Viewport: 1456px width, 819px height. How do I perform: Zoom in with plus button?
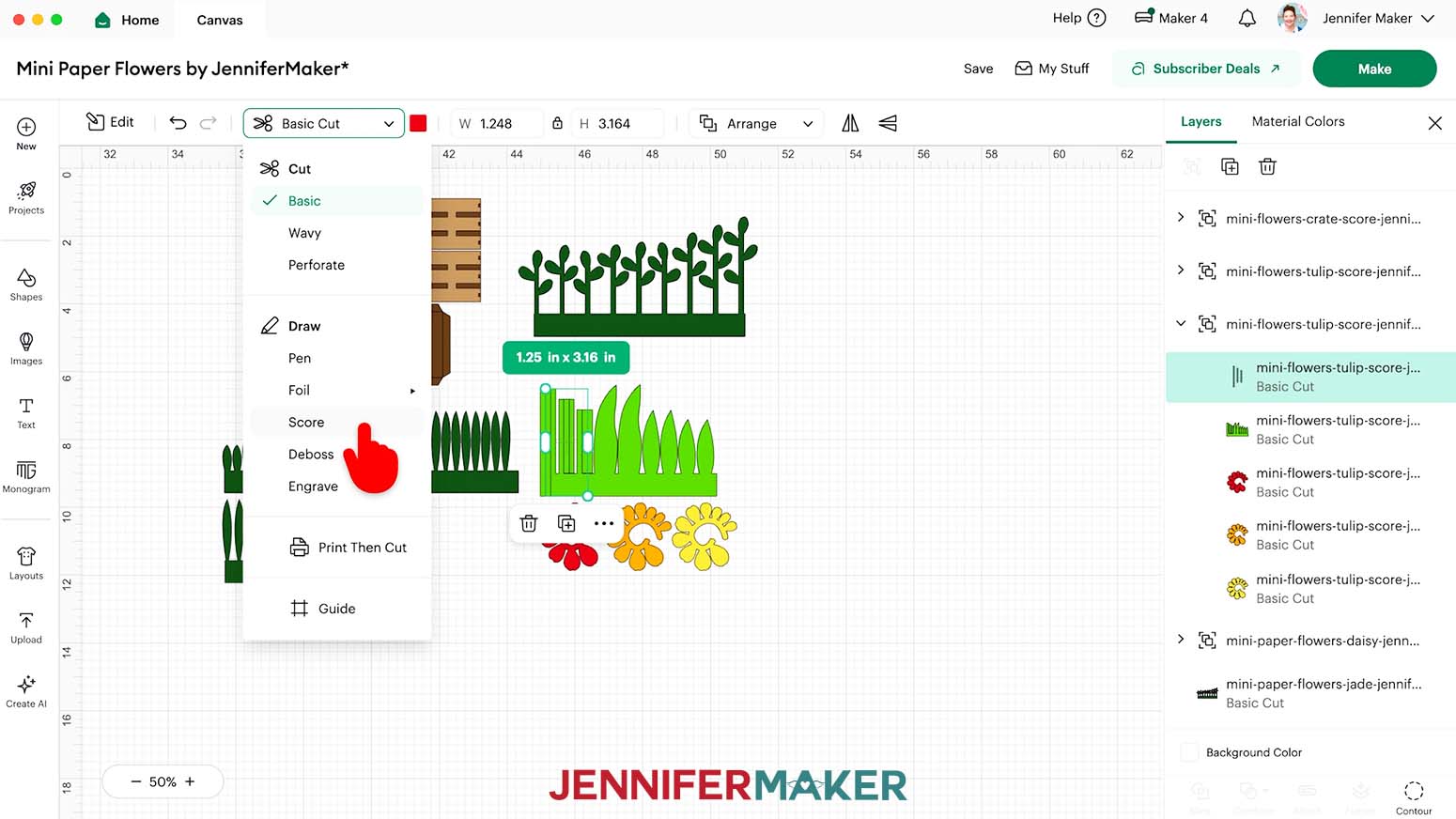coord(190,781)
